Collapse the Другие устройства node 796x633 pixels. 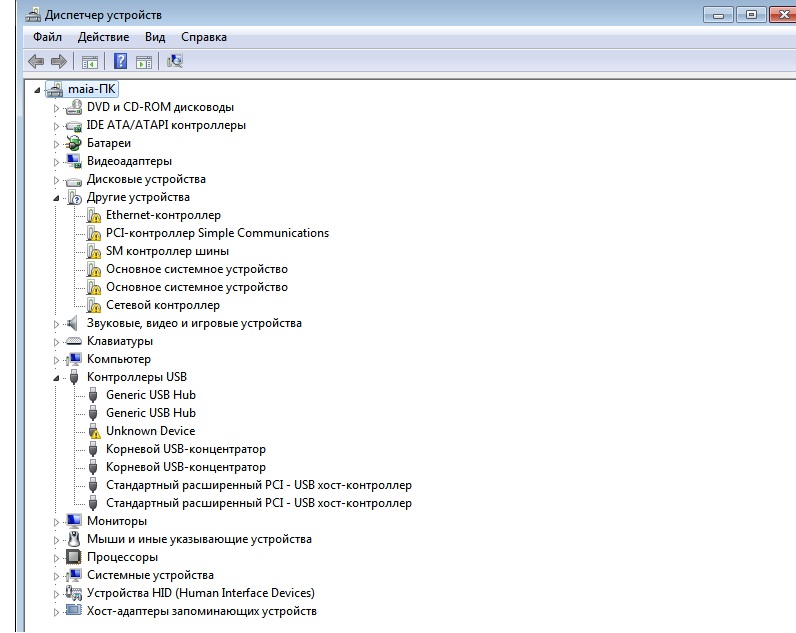pyautogui.click(x=56, y=198)
